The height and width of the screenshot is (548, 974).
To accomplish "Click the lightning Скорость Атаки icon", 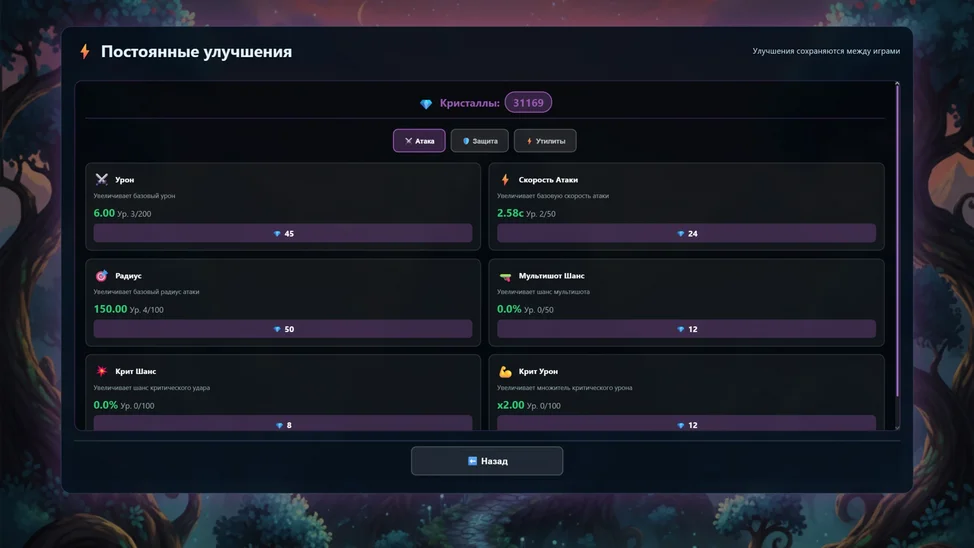I will (x=505, y=180).
